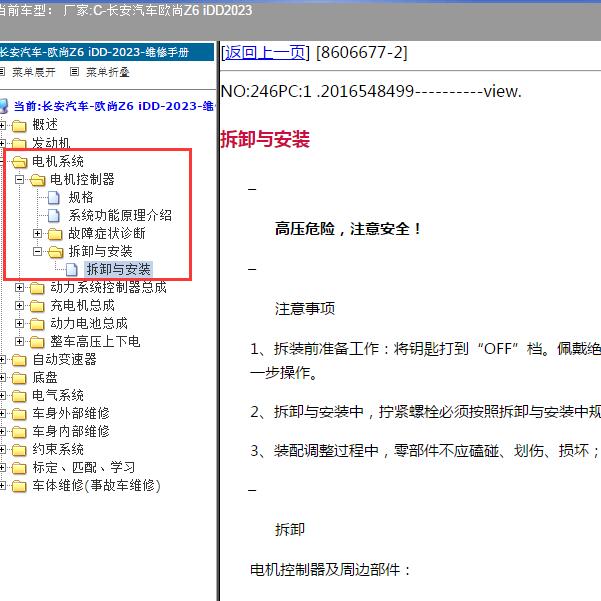Select the 车身内部维修 tree label
Screen dimensions: 601x601
71,431
